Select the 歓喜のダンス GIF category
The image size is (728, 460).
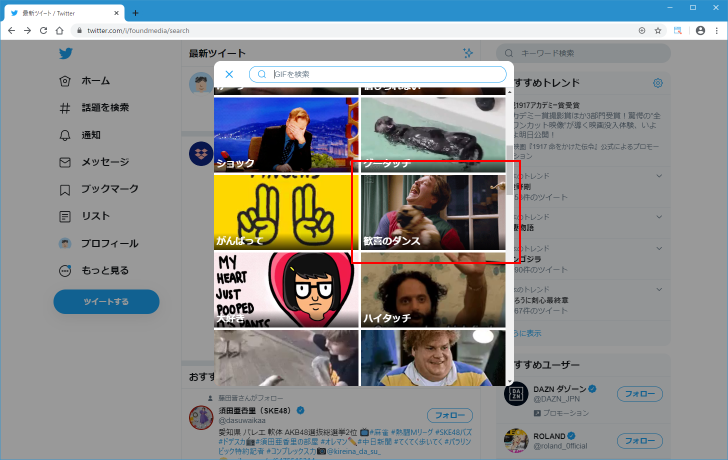pos(433,212)
